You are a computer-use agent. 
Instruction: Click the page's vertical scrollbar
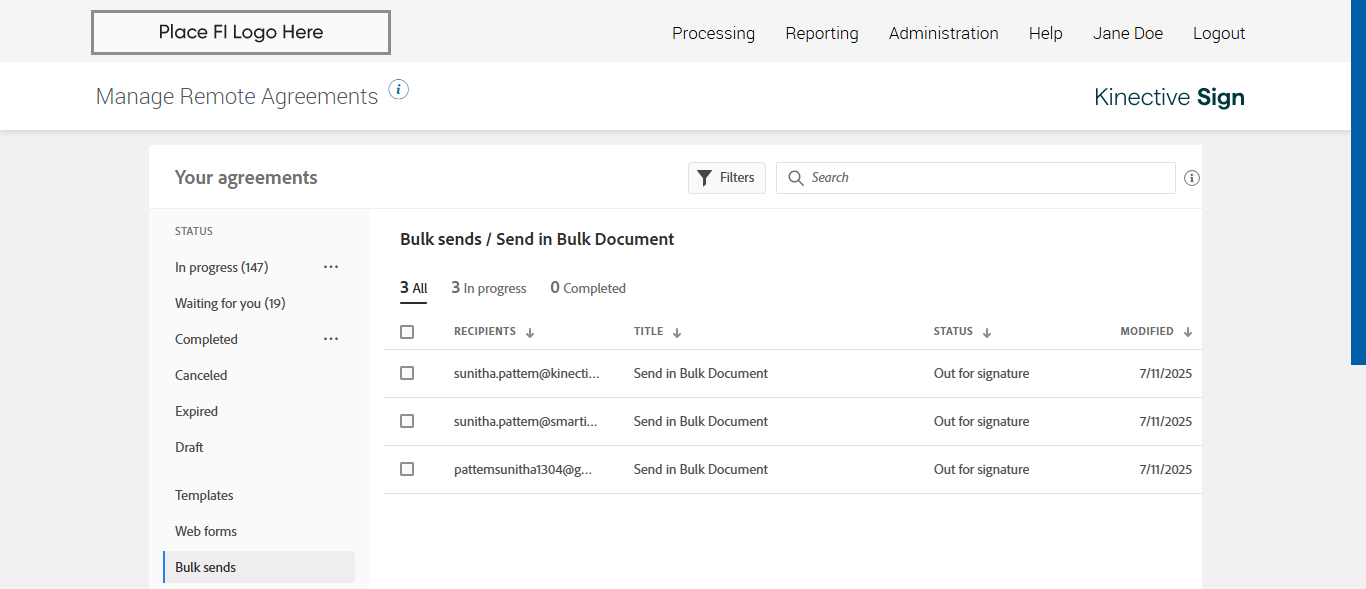coord(1358,180)
